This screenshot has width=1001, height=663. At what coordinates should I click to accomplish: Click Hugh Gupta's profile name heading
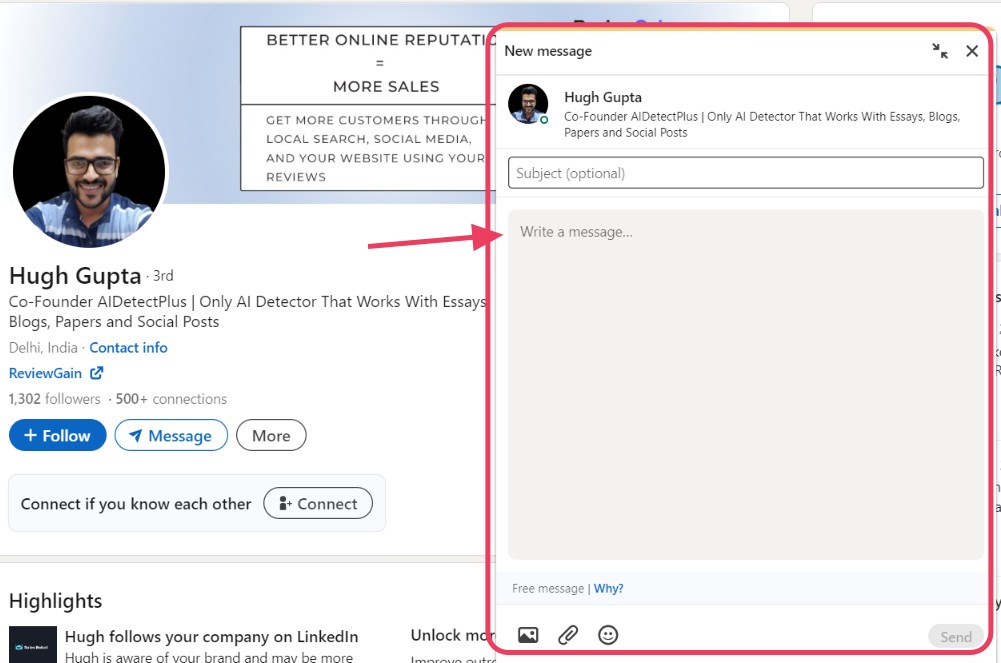pos(75,276)
